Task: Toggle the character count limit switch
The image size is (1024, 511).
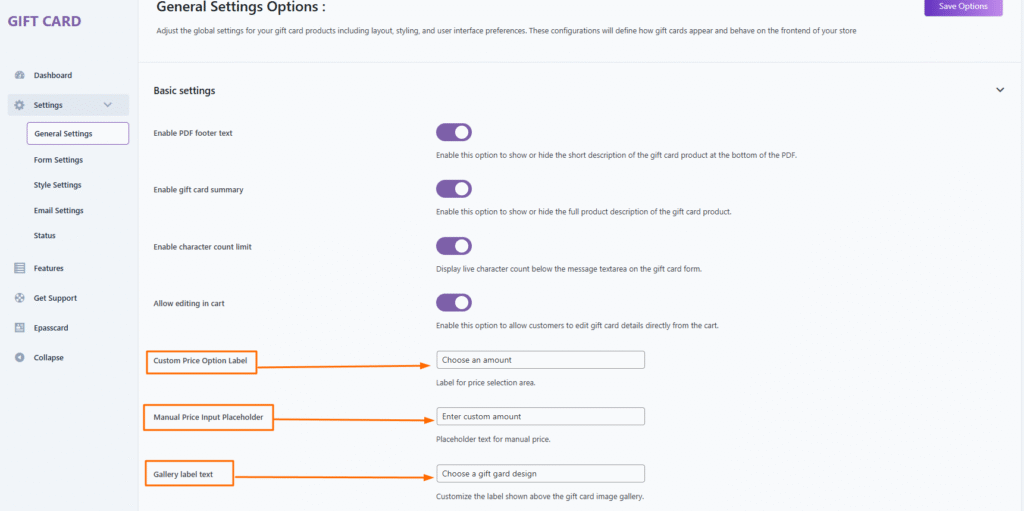Action: click(x=453, y=246)
